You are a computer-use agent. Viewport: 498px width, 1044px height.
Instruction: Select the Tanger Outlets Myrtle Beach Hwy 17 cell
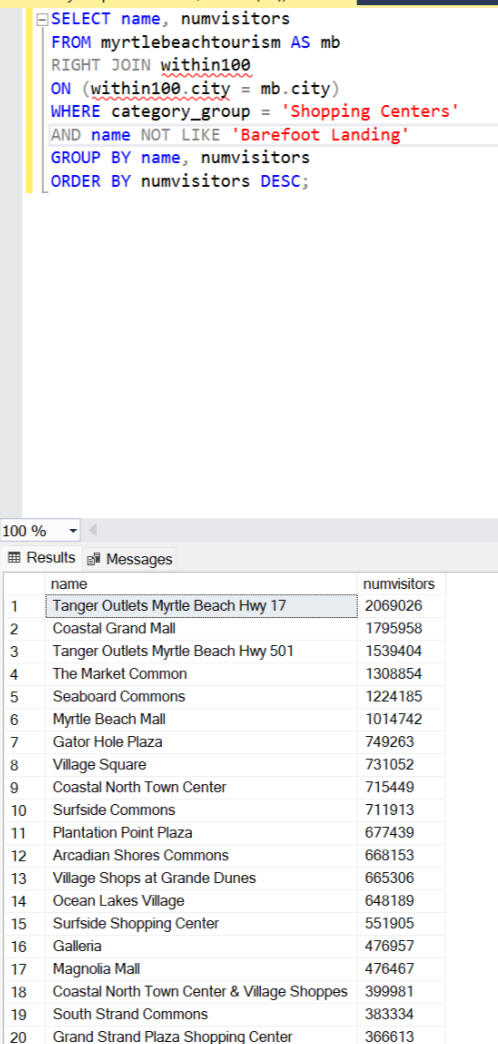(202, 606)
